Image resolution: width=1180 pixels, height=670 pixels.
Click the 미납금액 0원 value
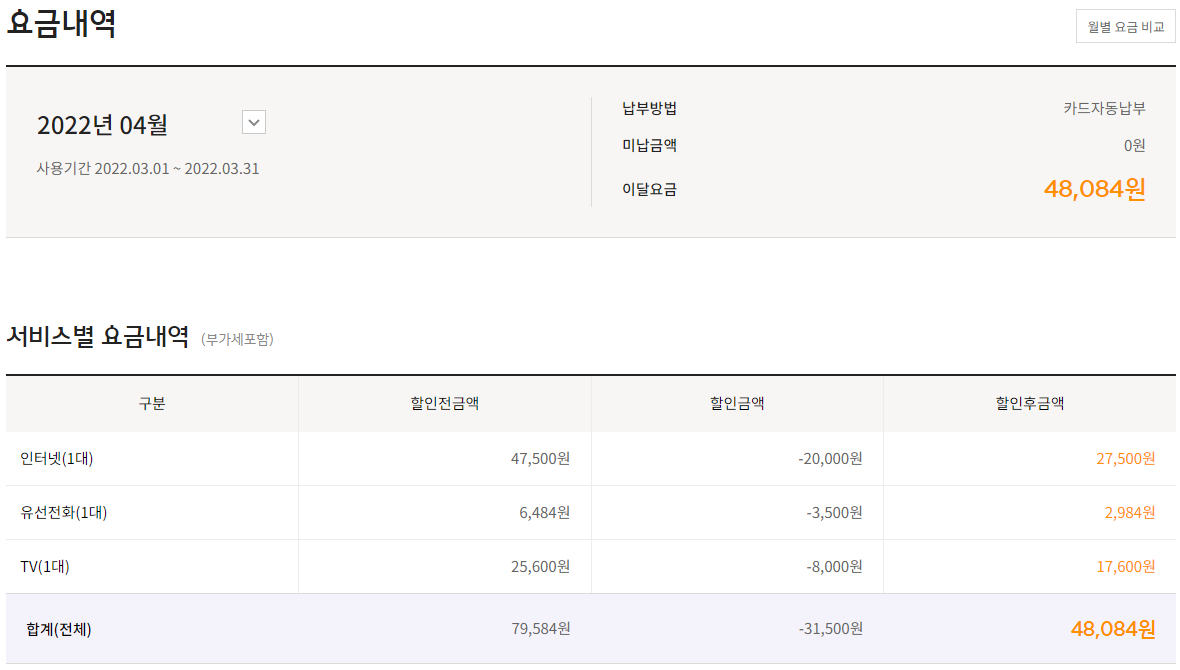pyautogui.click(x=1134, y=146)
